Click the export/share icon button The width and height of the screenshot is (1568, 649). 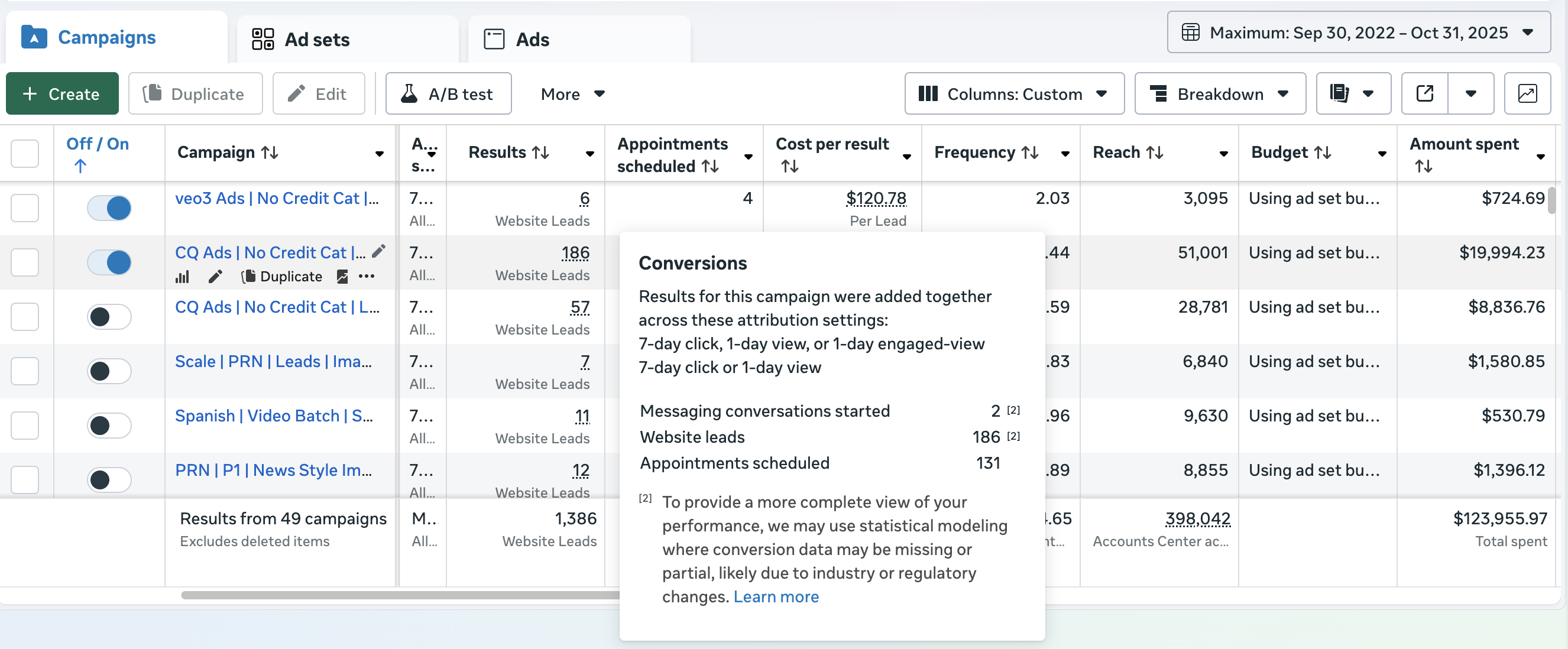click(1424, 93)
